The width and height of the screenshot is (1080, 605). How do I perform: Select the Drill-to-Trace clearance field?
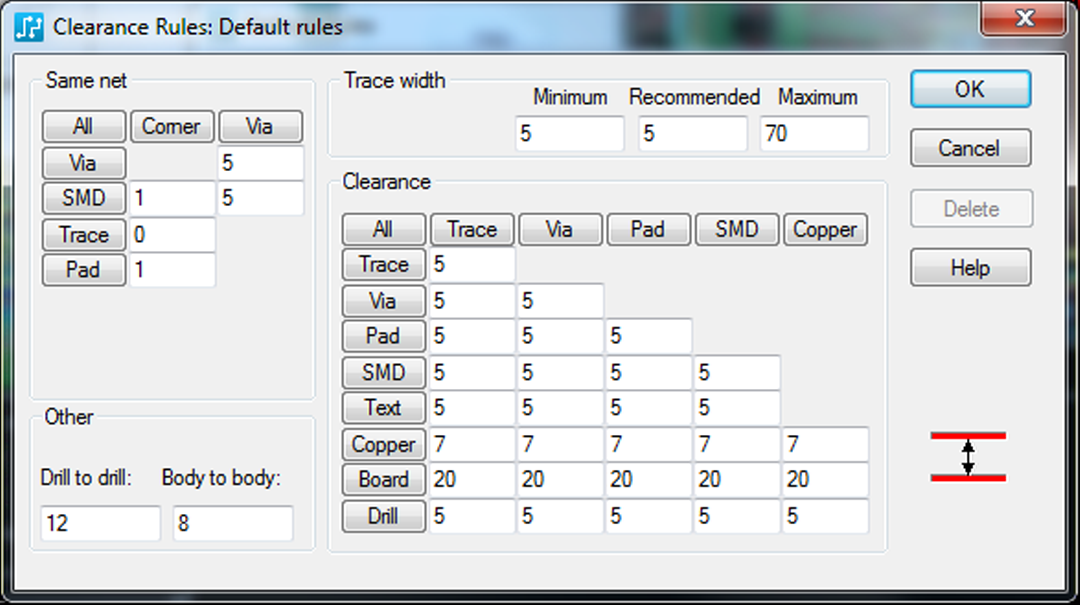(x=472, y=516)
